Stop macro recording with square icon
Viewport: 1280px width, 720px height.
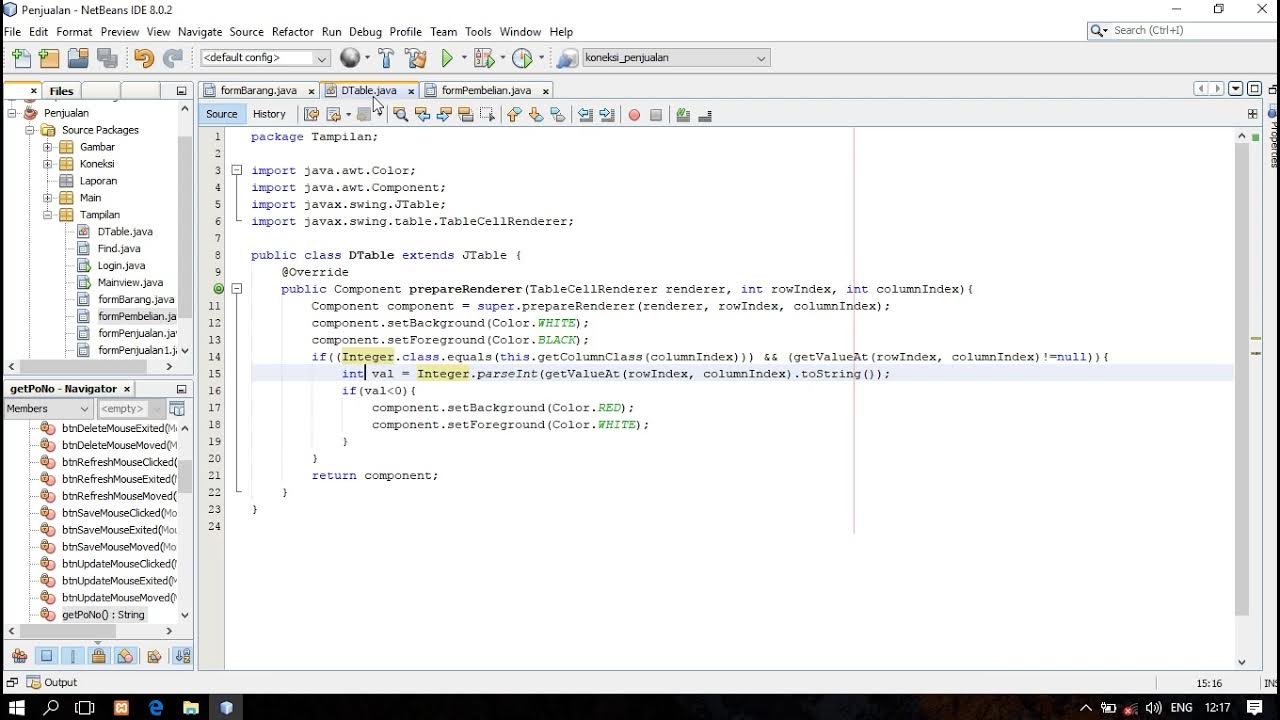tap(656, 115)
